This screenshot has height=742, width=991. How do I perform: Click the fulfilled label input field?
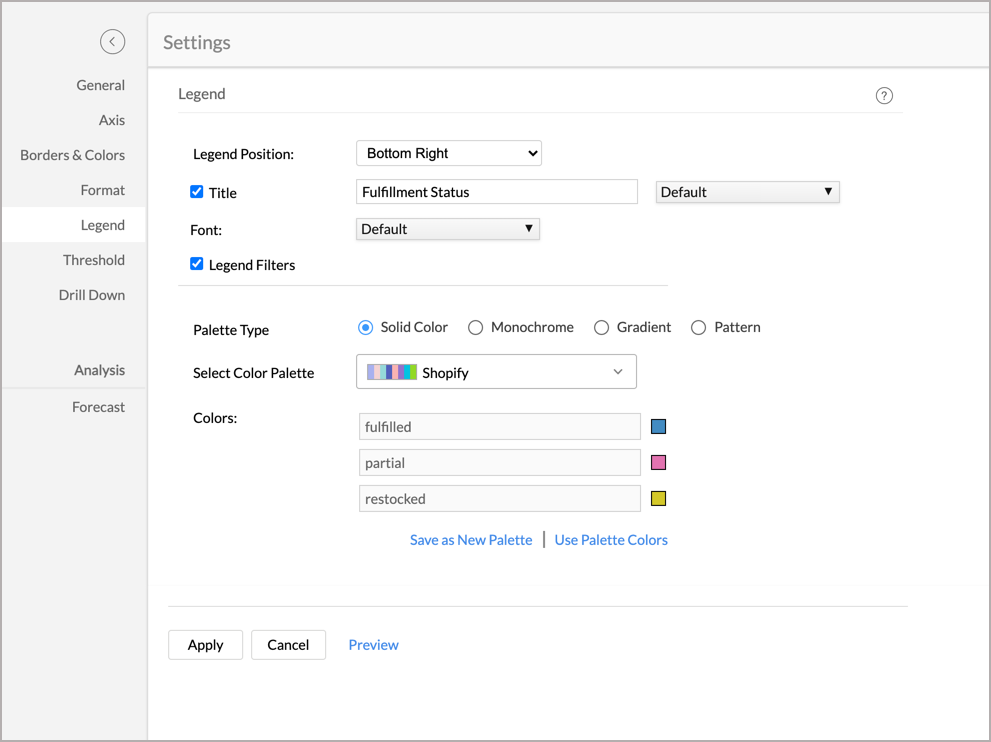click(x=499, y=425)
